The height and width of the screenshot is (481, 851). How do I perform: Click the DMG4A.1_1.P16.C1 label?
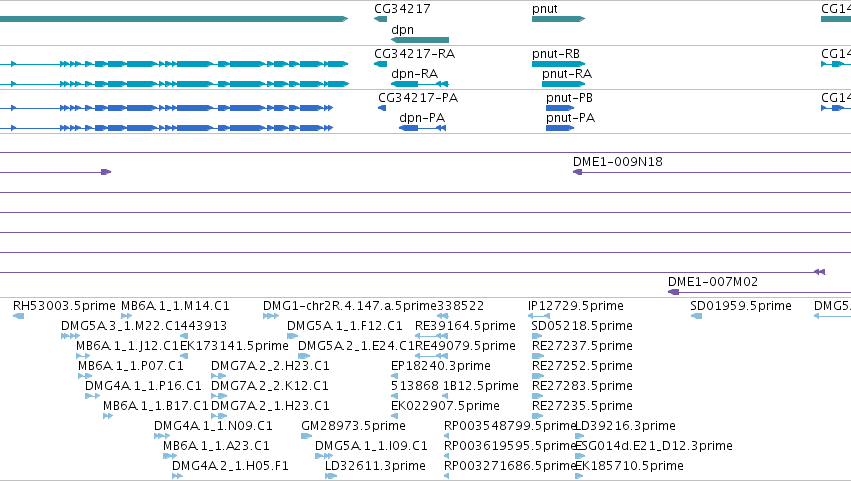143,386
